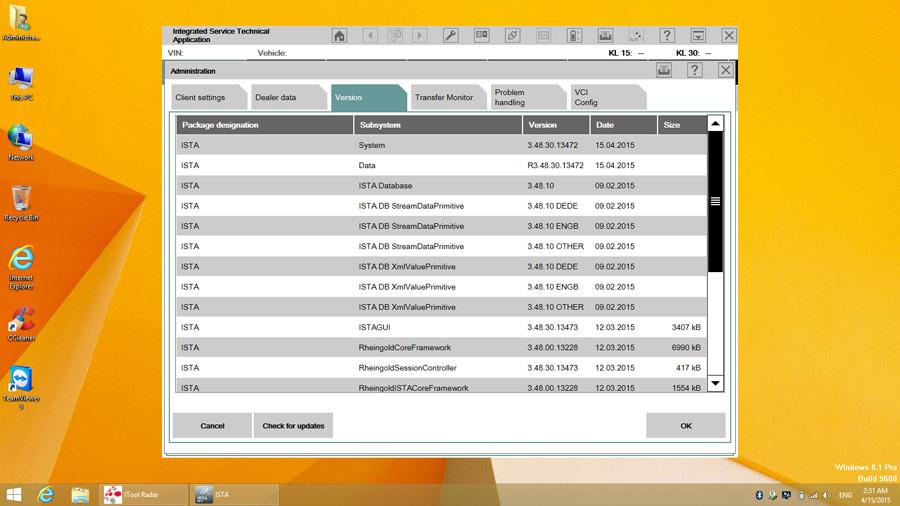Open the Transfer Monitor tab
This screenshot has width=900, height=506.
(x=448, y=98)
